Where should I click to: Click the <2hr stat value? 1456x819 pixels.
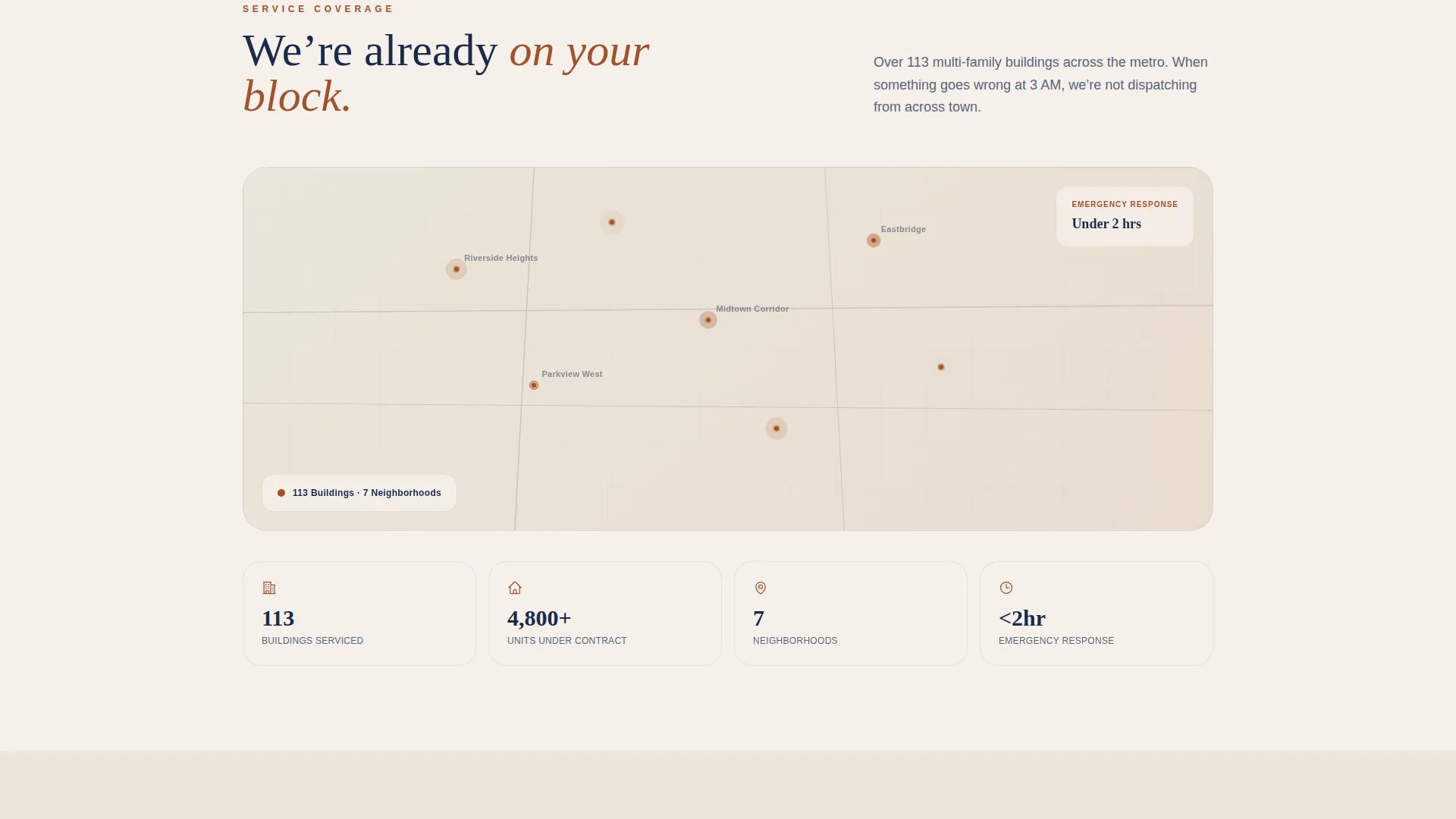pos(1022,618)
